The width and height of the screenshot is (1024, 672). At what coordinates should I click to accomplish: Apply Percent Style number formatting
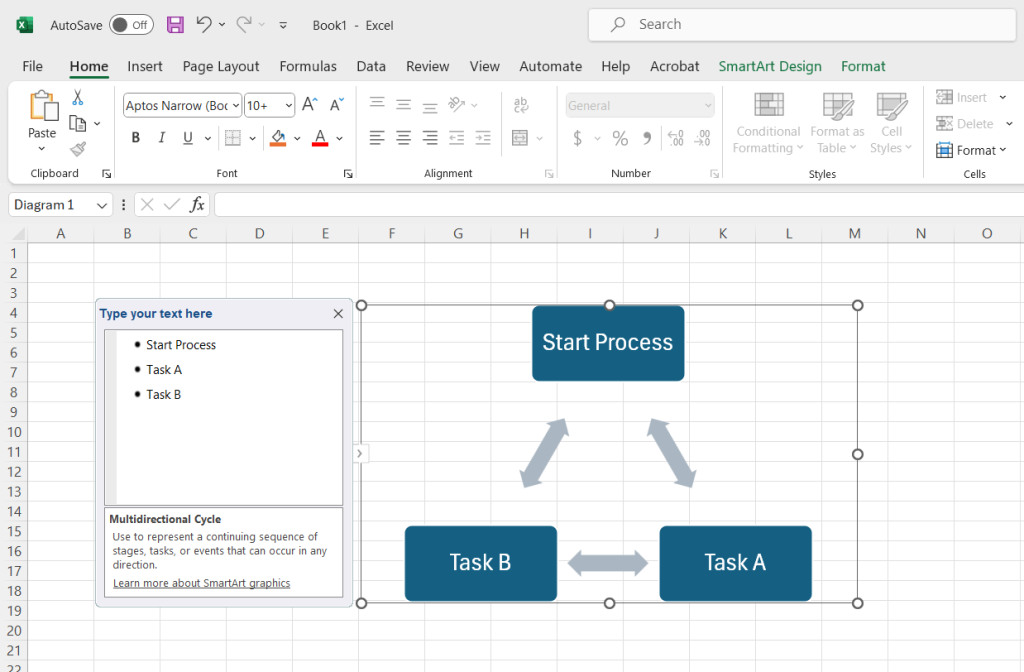[620, 139]
